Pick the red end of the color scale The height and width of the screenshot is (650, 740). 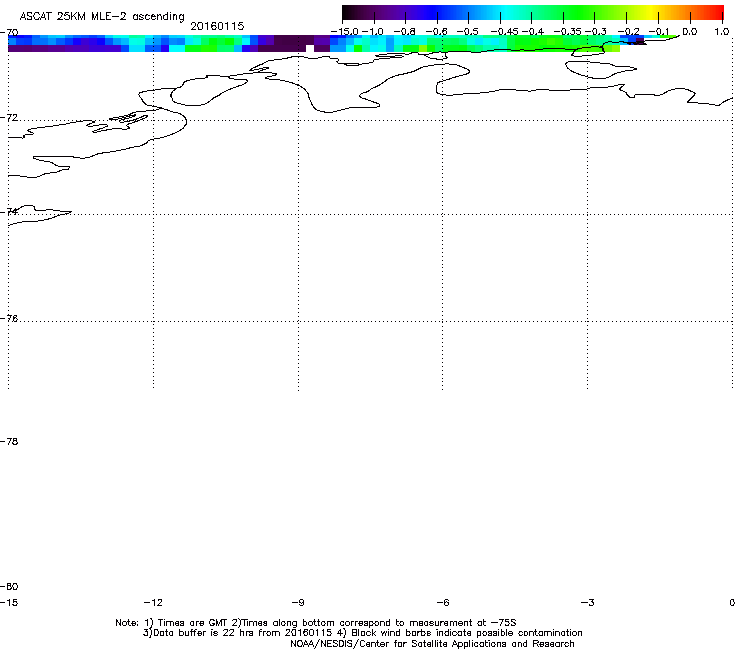716,12
